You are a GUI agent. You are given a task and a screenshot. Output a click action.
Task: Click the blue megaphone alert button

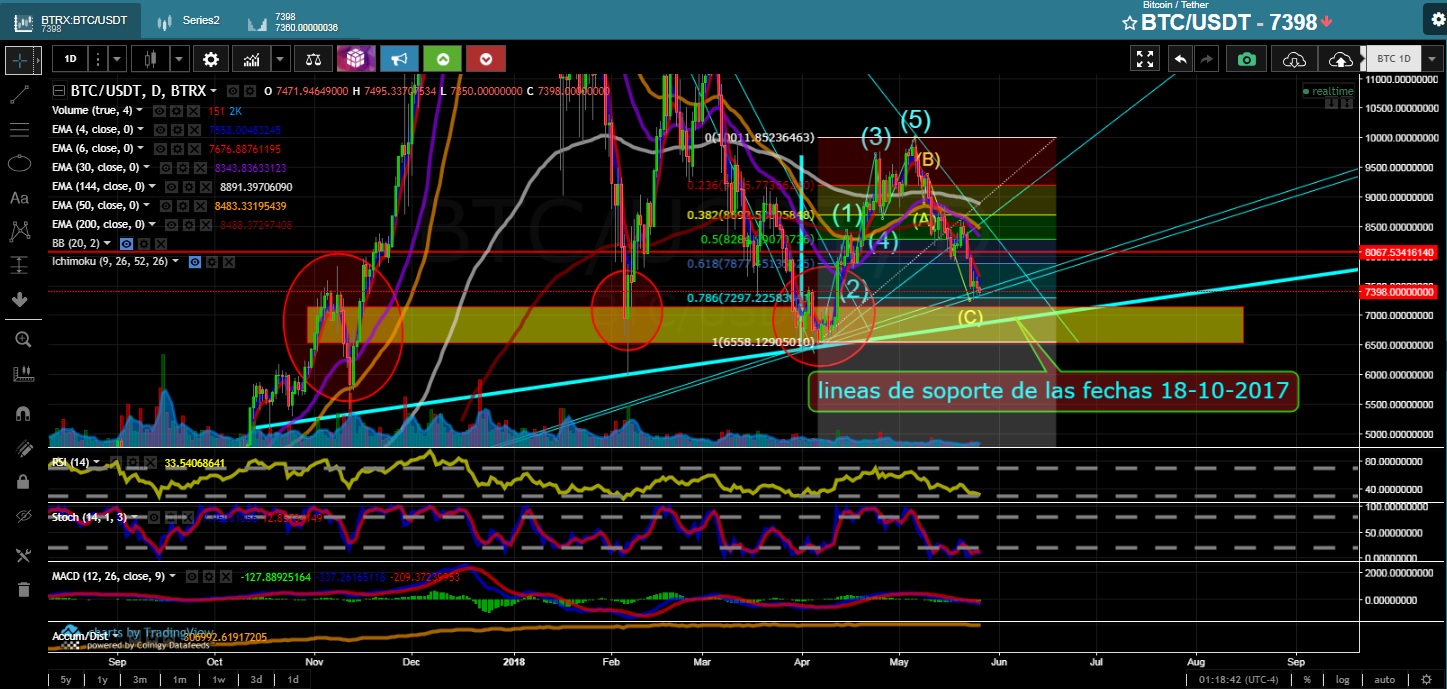(x=399, y=59)
